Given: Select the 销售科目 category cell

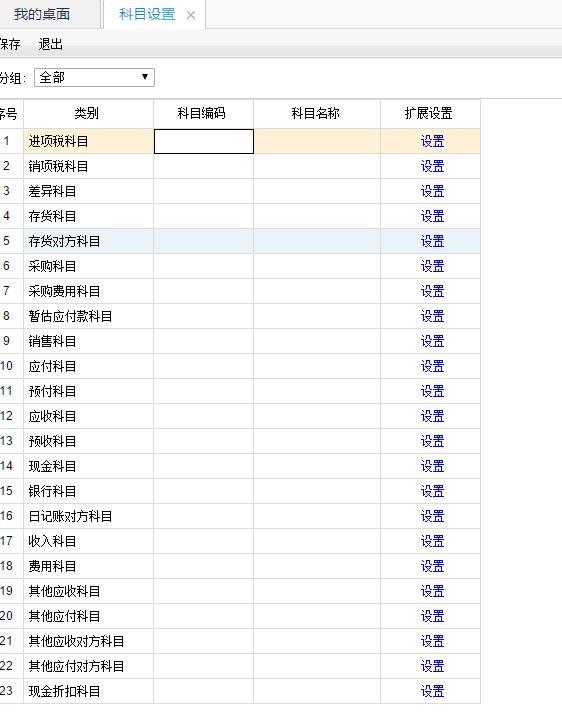Looking at the screenshot, I should click(x=88, y=341).
